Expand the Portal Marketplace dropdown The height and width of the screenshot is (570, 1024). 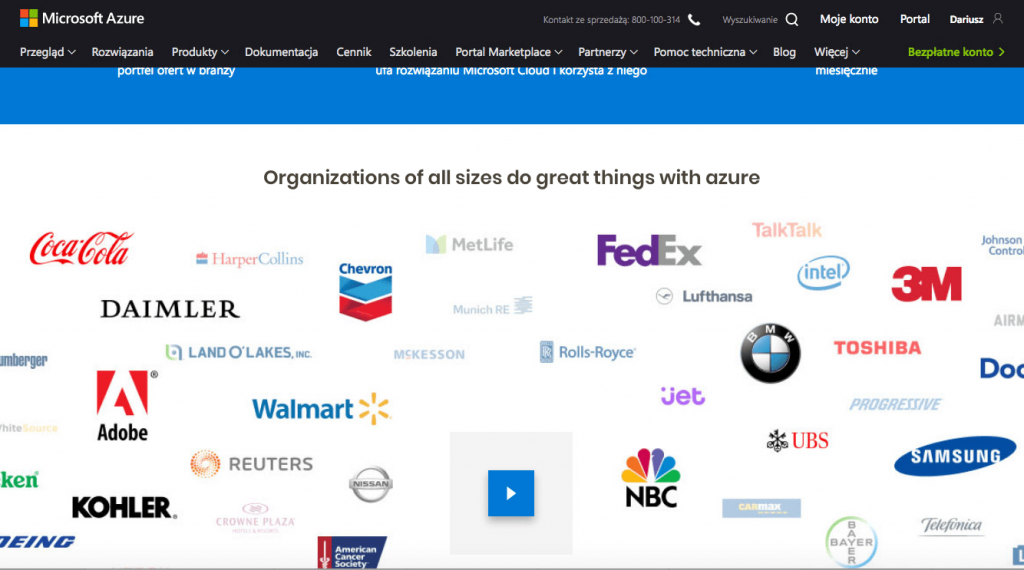[508, 52]
